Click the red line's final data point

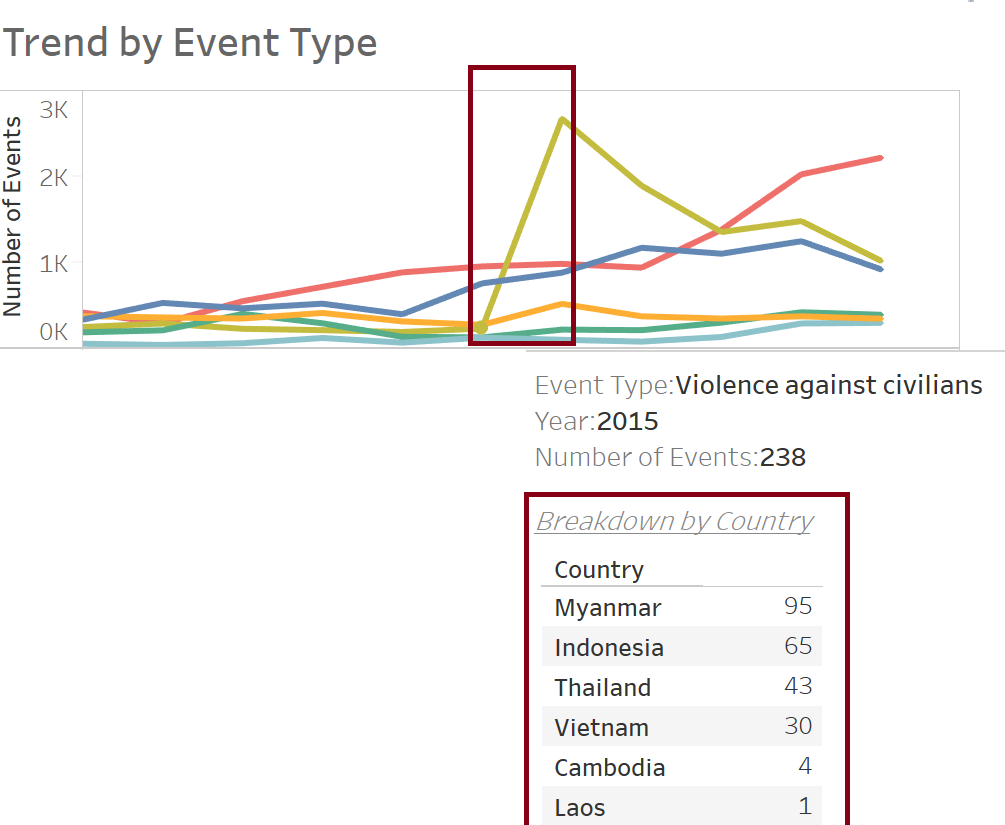tap(880, 158)
